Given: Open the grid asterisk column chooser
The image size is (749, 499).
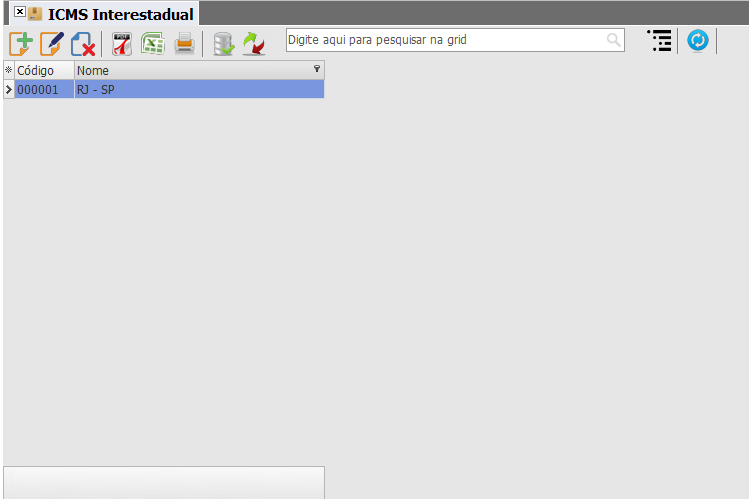Looking at the screenshot, I should pyautogui.click(x=9, y=70).
